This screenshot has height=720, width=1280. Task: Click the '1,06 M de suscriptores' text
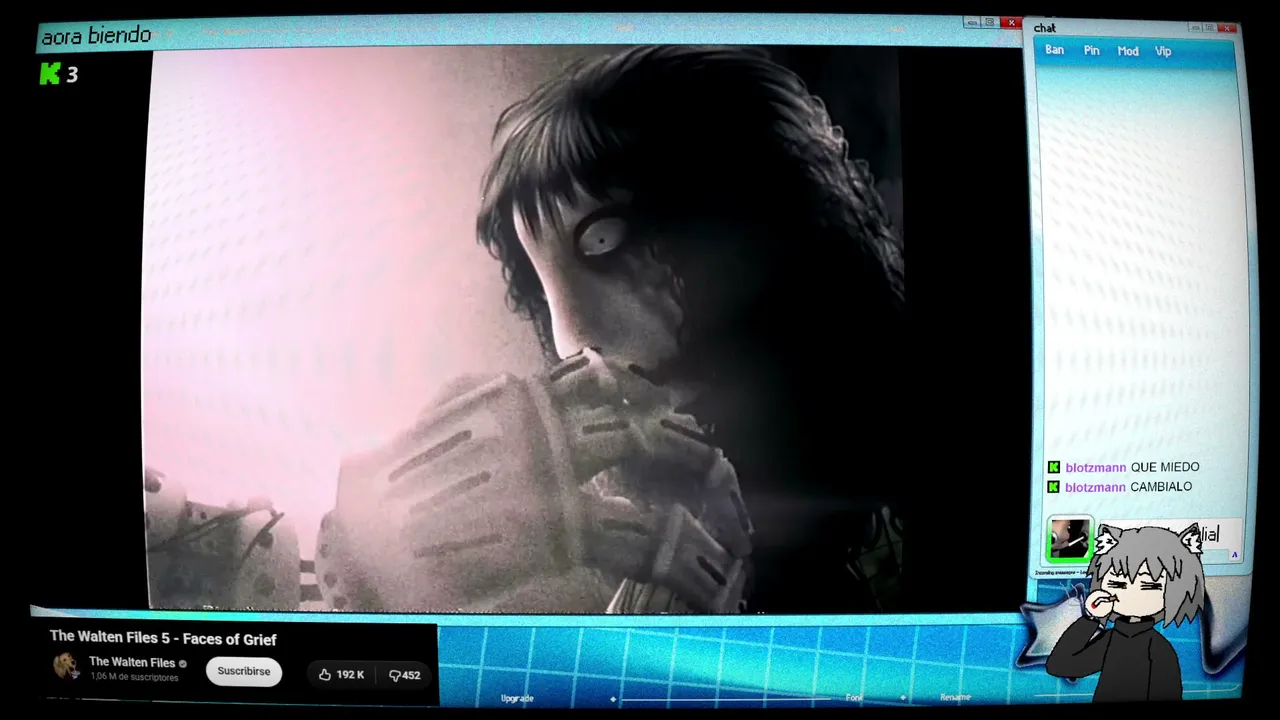pos(134,677)
